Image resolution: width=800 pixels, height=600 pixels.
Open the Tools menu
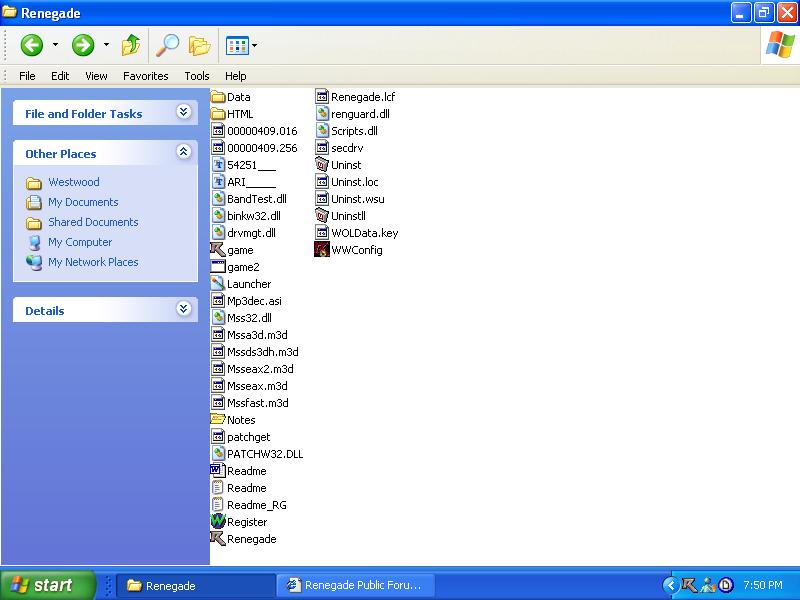click(x=196, y=76)
